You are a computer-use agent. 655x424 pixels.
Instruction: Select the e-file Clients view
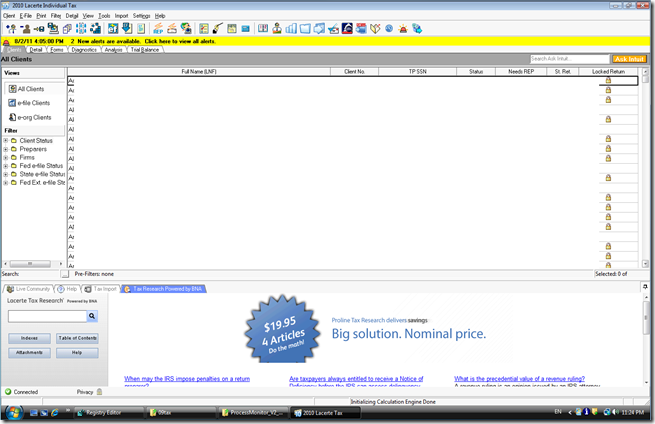(29, 103)
